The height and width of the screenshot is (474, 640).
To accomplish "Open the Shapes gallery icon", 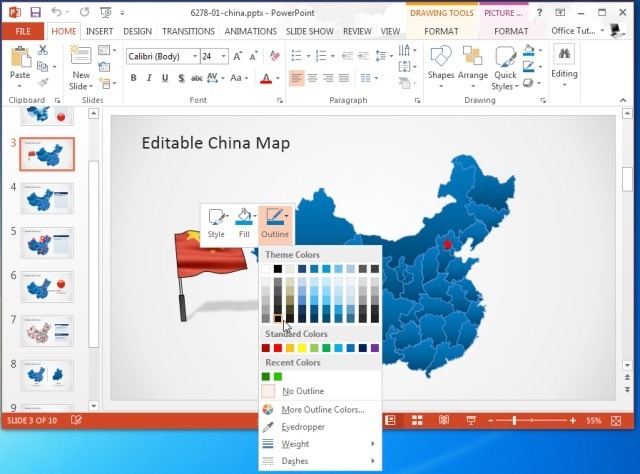I will (x=441, y=56).
